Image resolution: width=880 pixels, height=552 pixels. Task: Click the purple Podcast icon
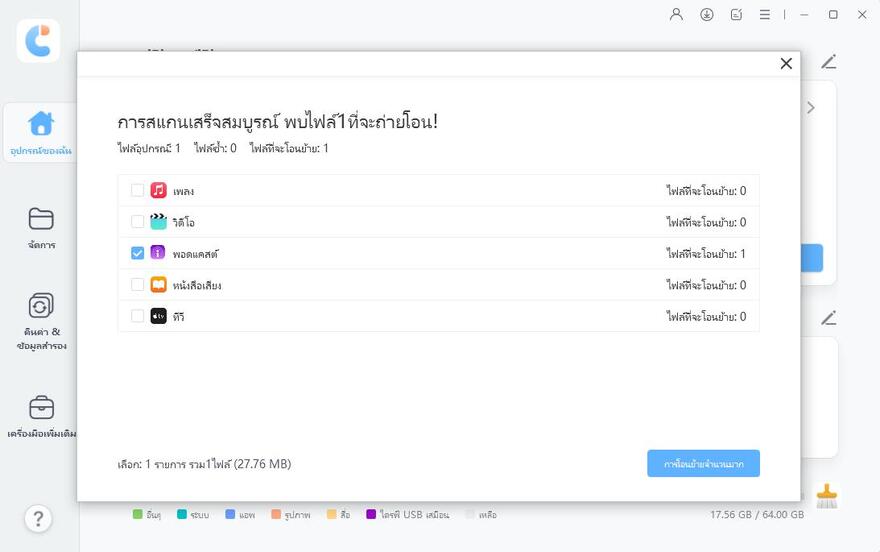[x=158, y=253]
